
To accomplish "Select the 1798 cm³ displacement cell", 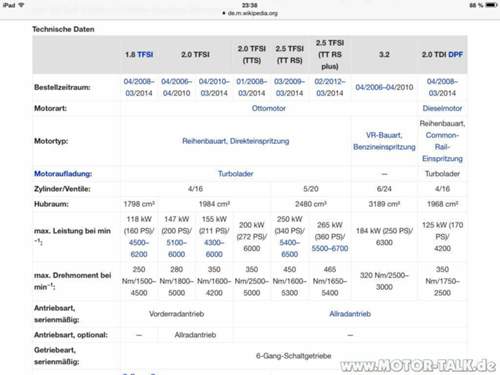I will [139, 204].
